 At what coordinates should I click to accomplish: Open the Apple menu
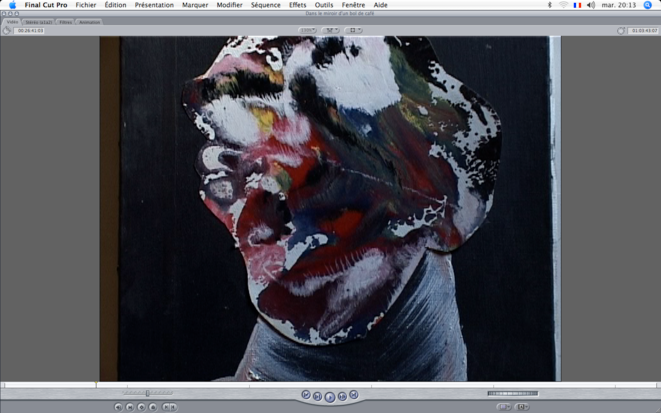coord(12,5)
